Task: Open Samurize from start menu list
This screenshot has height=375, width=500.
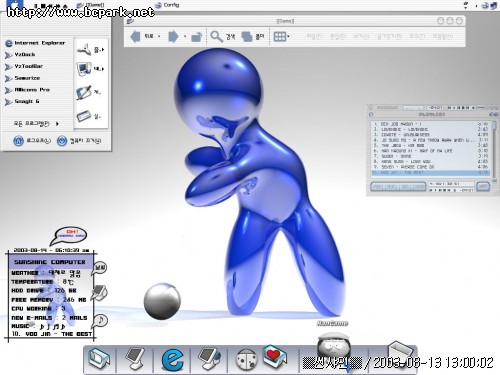Action: pos(23,78)
